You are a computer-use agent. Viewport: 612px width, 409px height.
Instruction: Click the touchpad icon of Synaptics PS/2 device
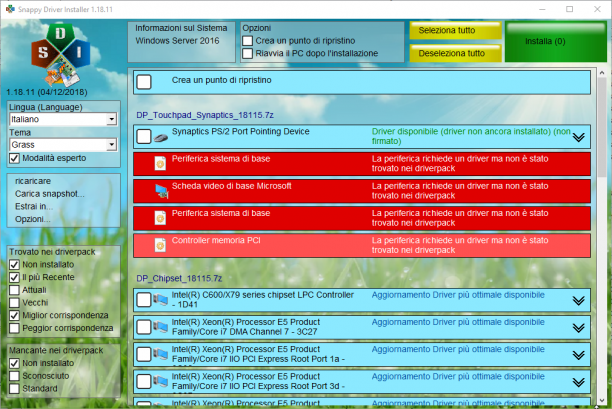click(x=161, y=138)
